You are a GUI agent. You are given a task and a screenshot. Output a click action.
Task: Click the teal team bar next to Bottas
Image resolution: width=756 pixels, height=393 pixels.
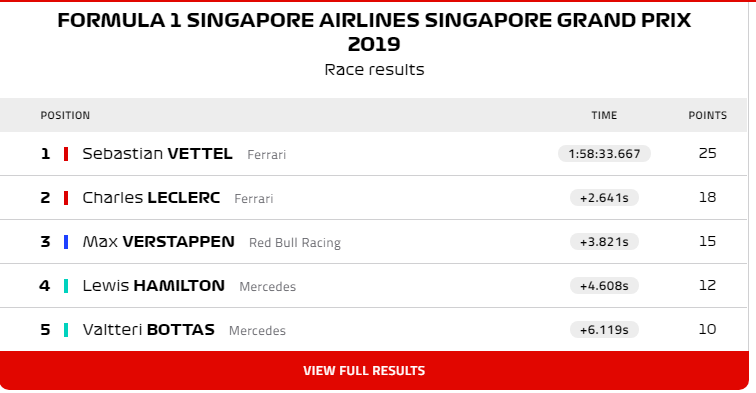(66, 330)
